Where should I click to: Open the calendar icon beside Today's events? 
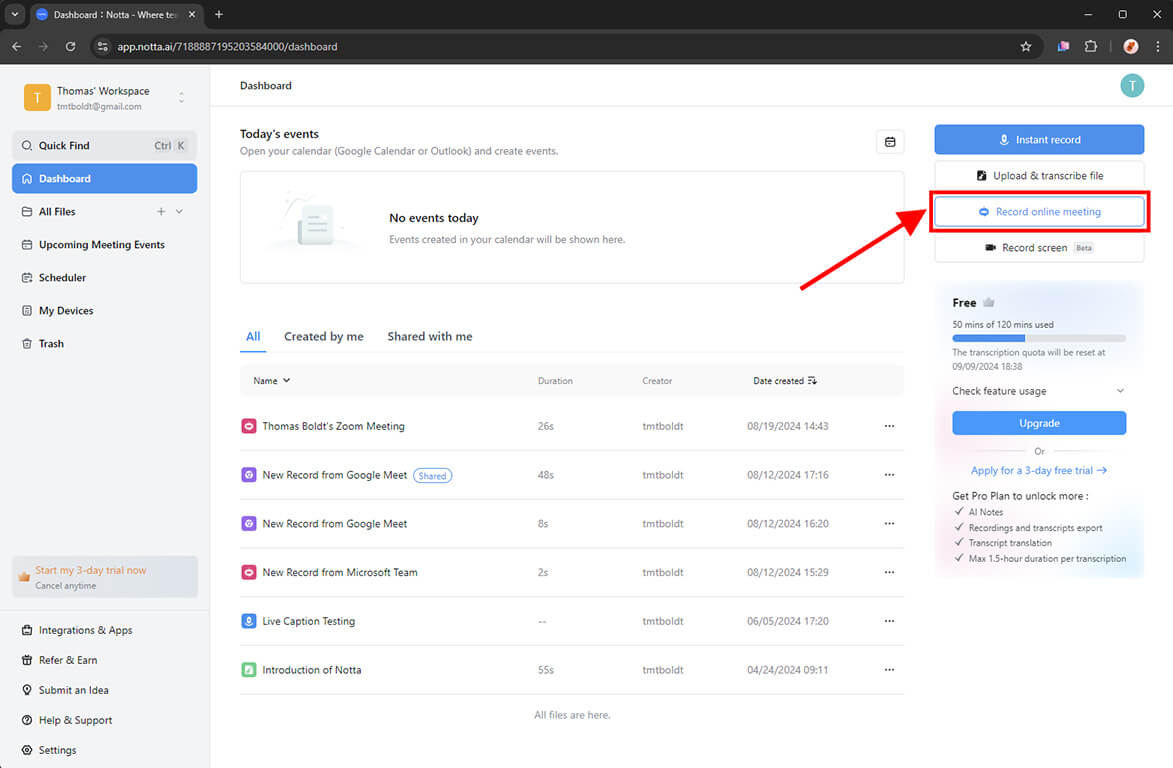click(889, 142)
